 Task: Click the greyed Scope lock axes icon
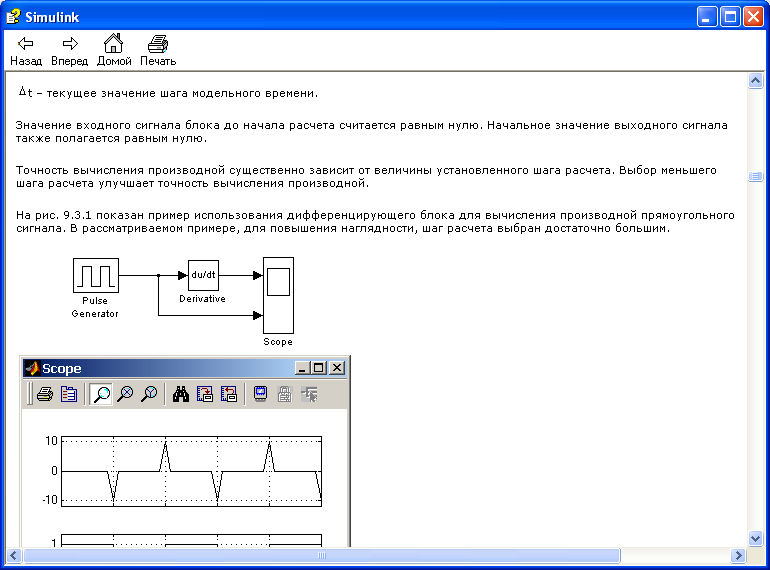click(284, 394)
